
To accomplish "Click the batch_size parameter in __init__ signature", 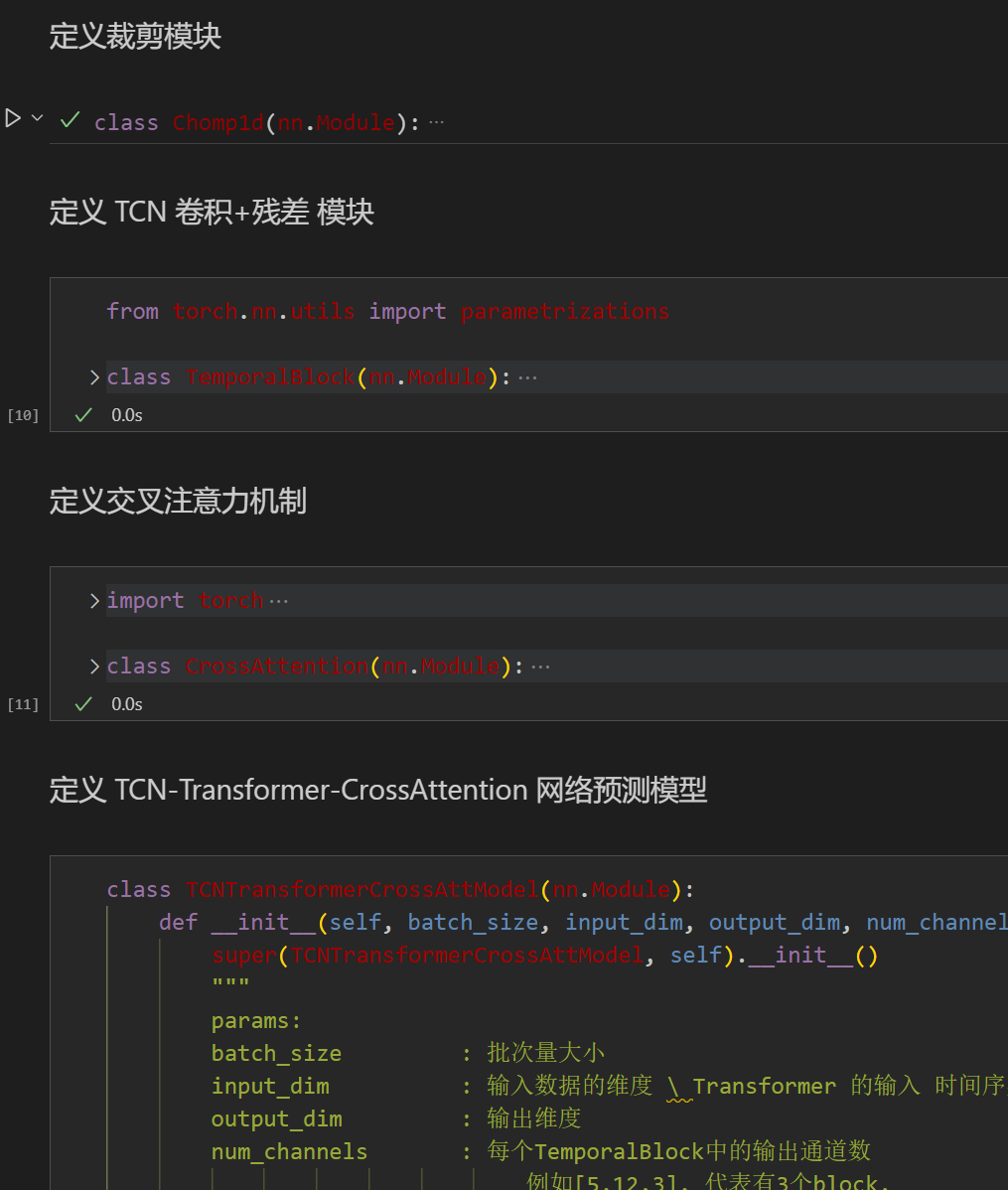I will (x=473, y=922).
